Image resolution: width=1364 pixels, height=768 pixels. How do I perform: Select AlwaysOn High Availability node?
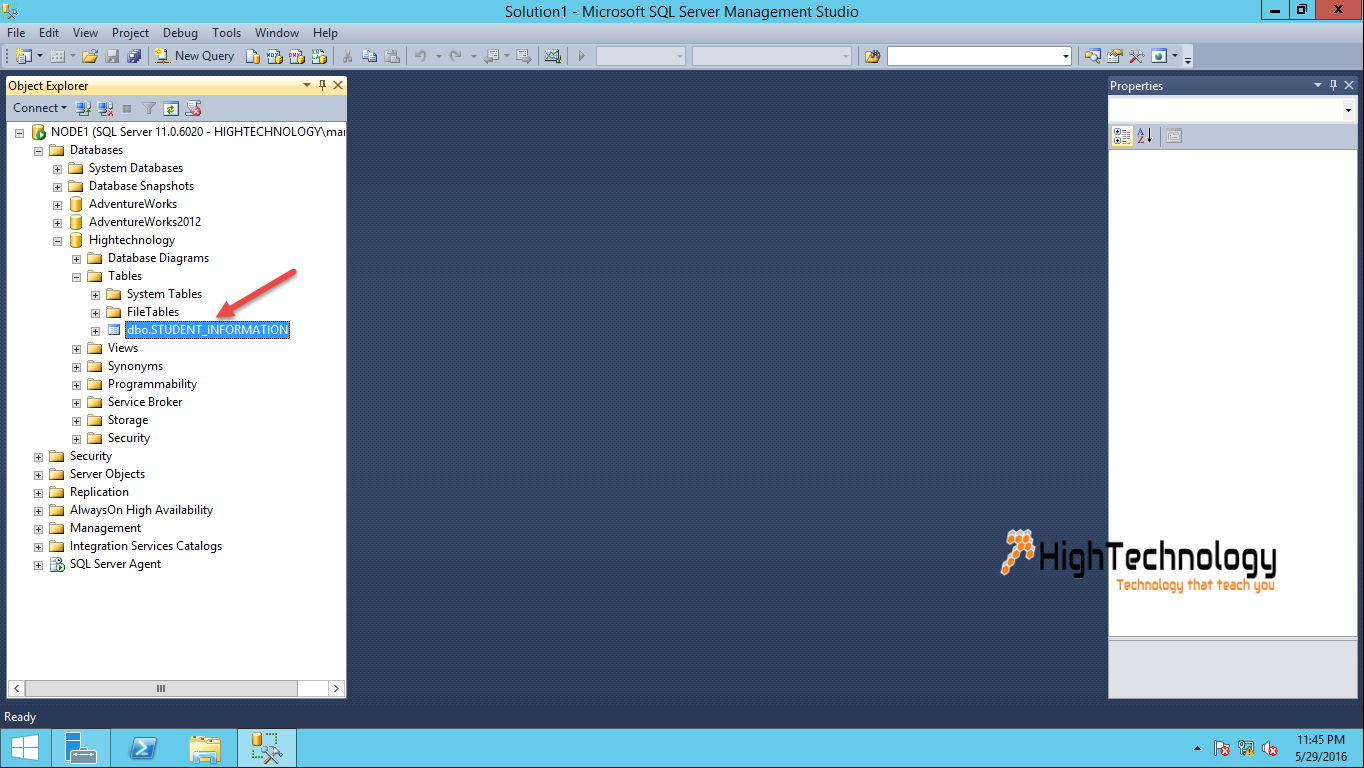tap(141, 510)
